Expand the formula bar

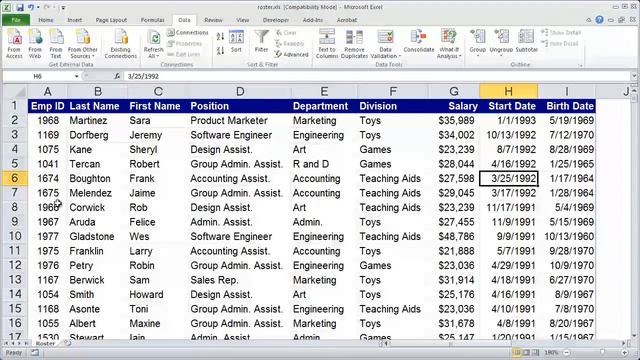pos(634,76)
